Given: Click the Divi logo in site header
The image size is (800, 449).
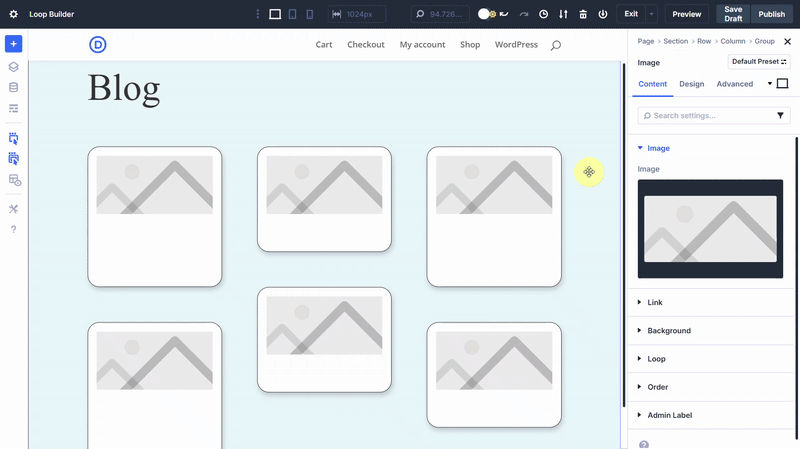Looking at the screenshot, I should coord(98,45).
